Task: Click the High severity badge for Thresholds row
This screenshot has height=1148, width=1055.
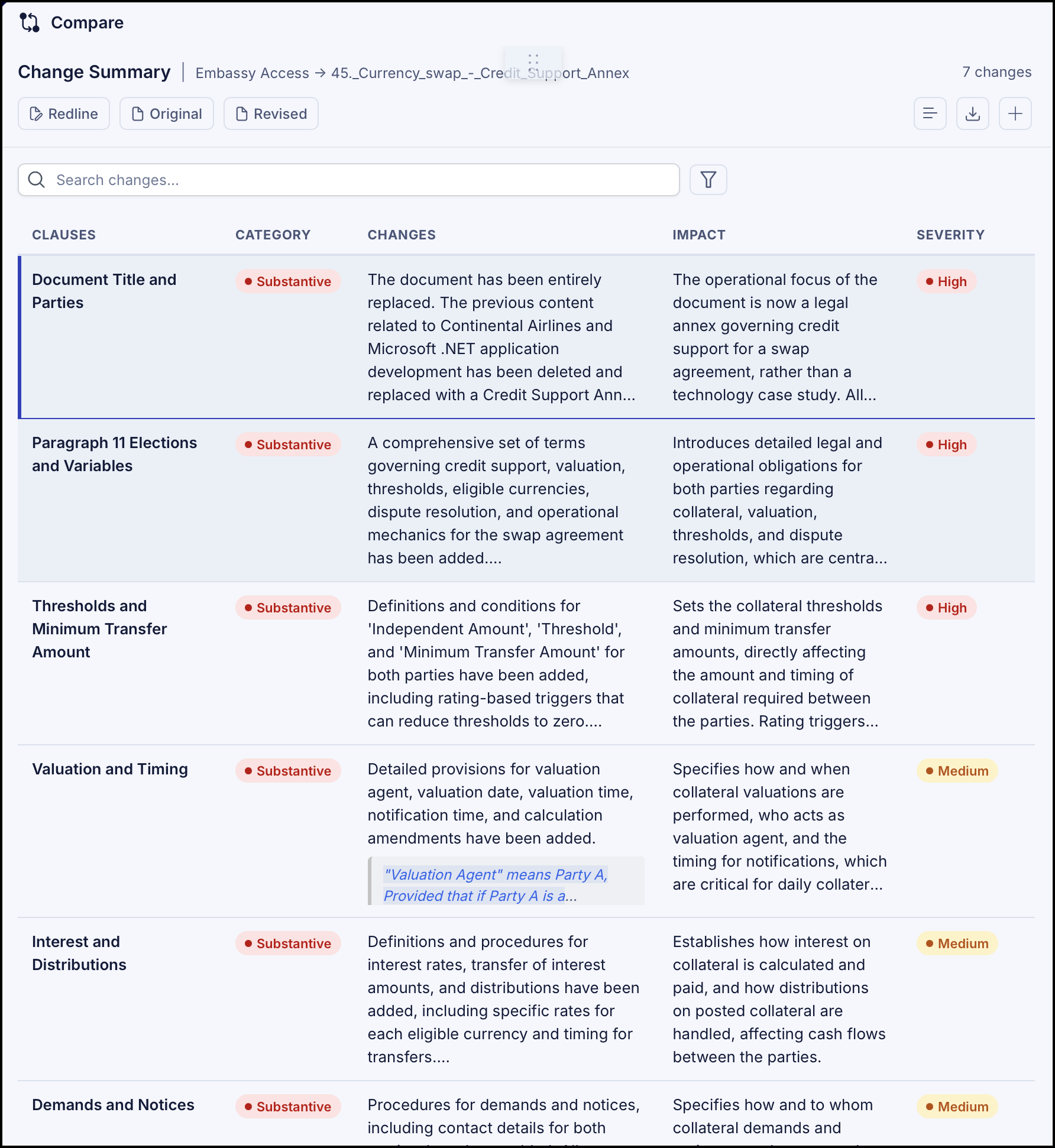Action: pos(946,608)
